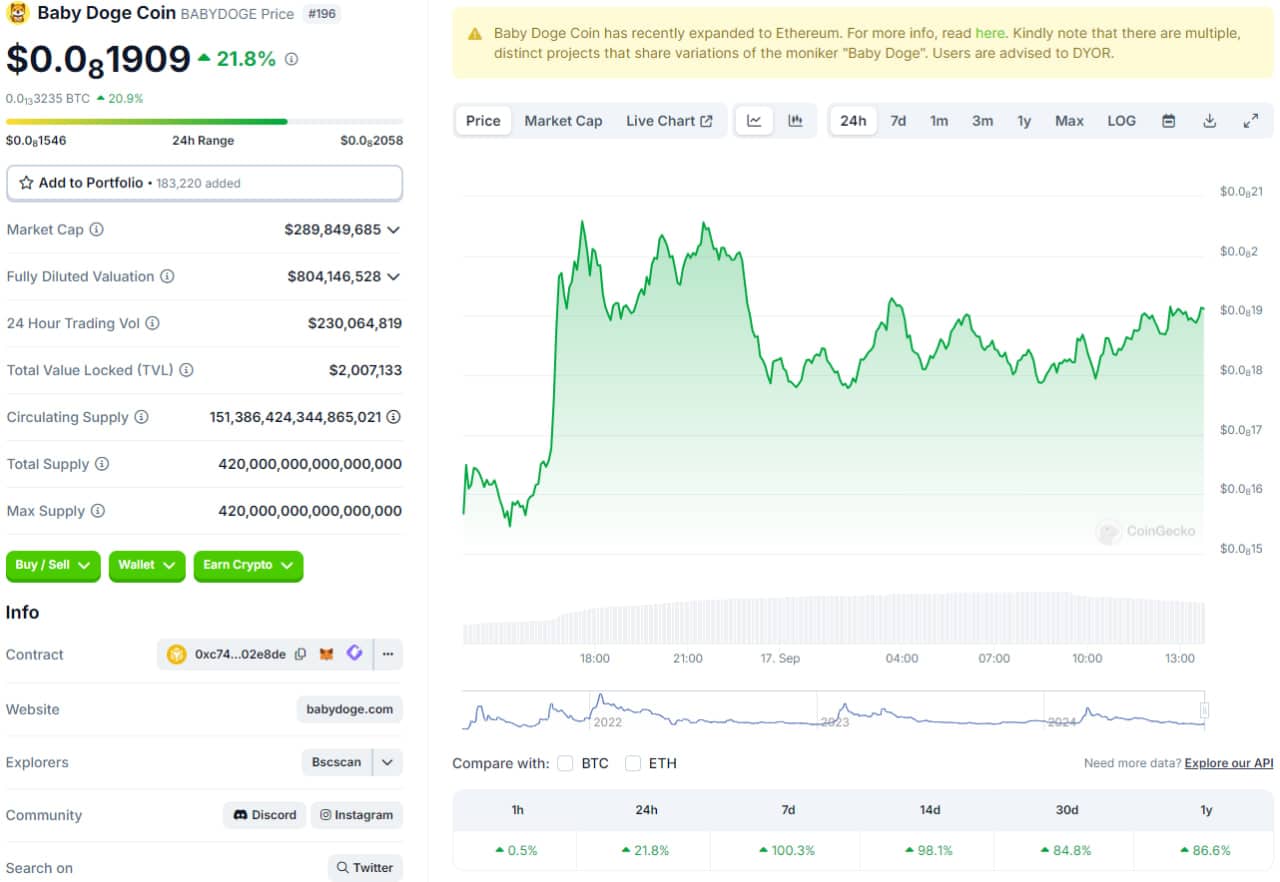Open the Instagram community link

coord(357,815)
